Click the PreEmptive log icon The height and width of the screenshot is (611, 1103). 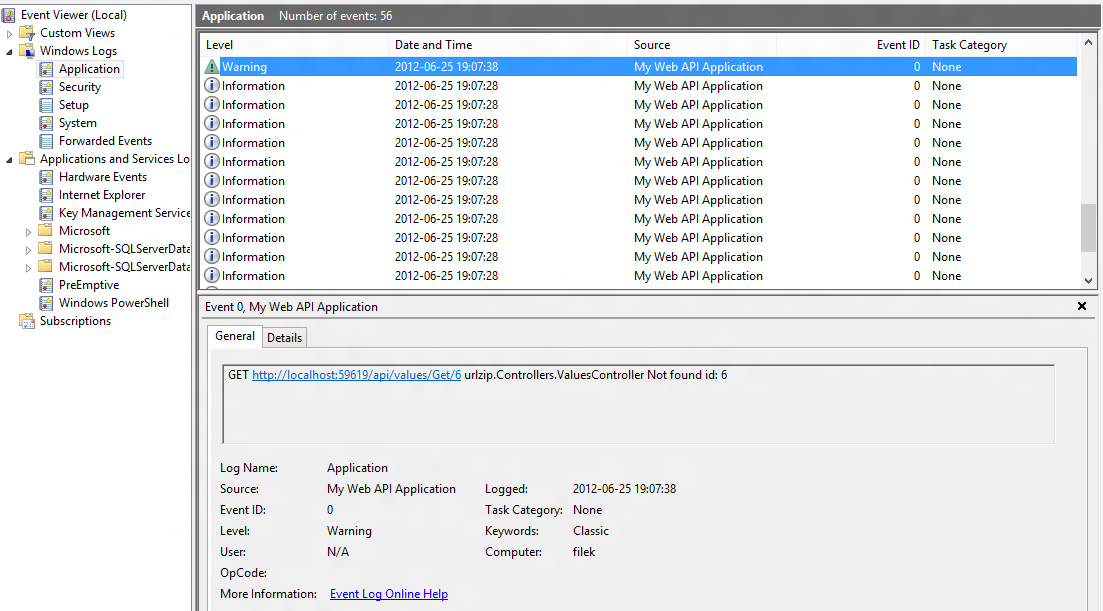[x=46, y=285]
